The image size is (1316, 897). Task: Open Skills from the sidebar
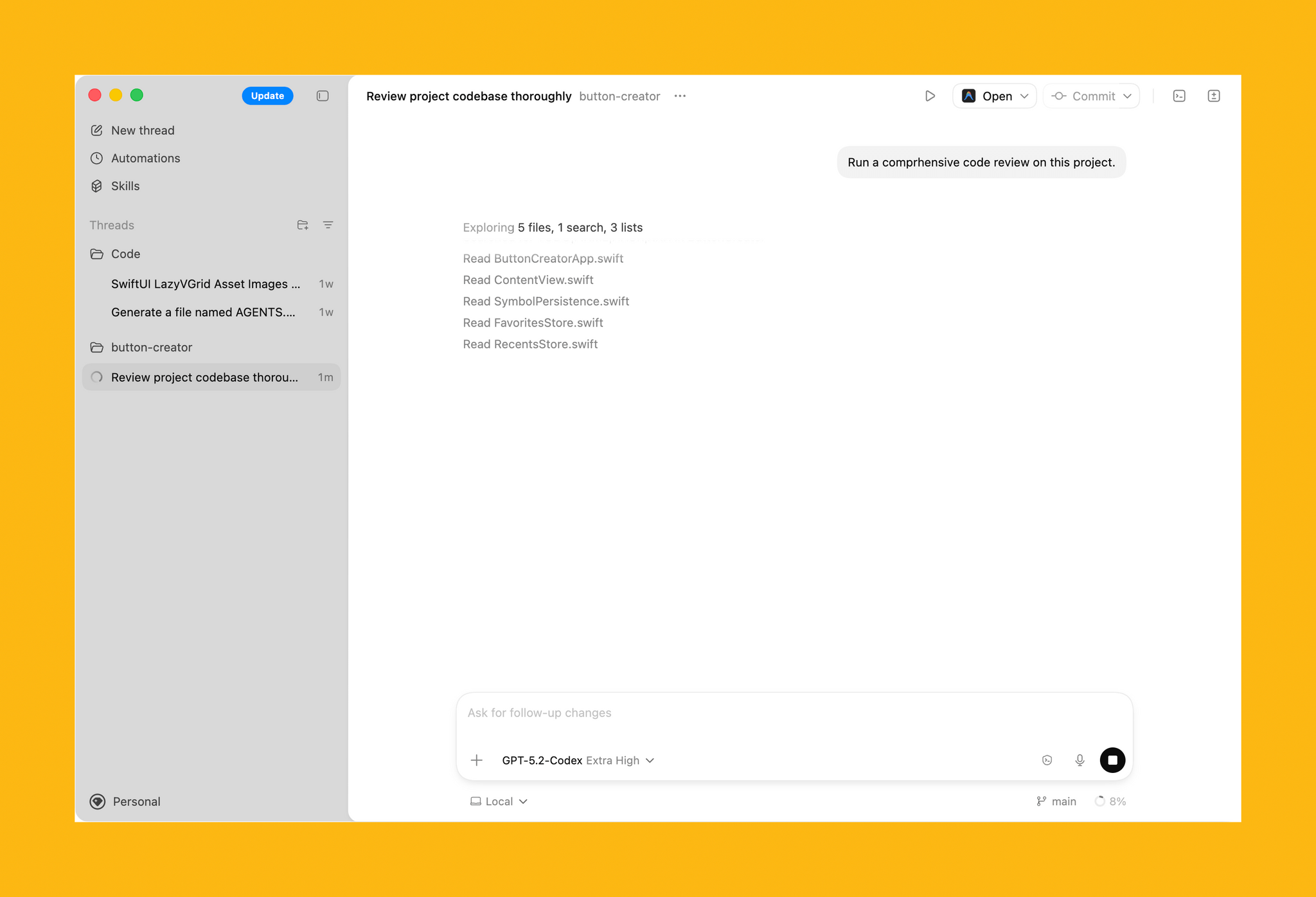click(125, 186)
